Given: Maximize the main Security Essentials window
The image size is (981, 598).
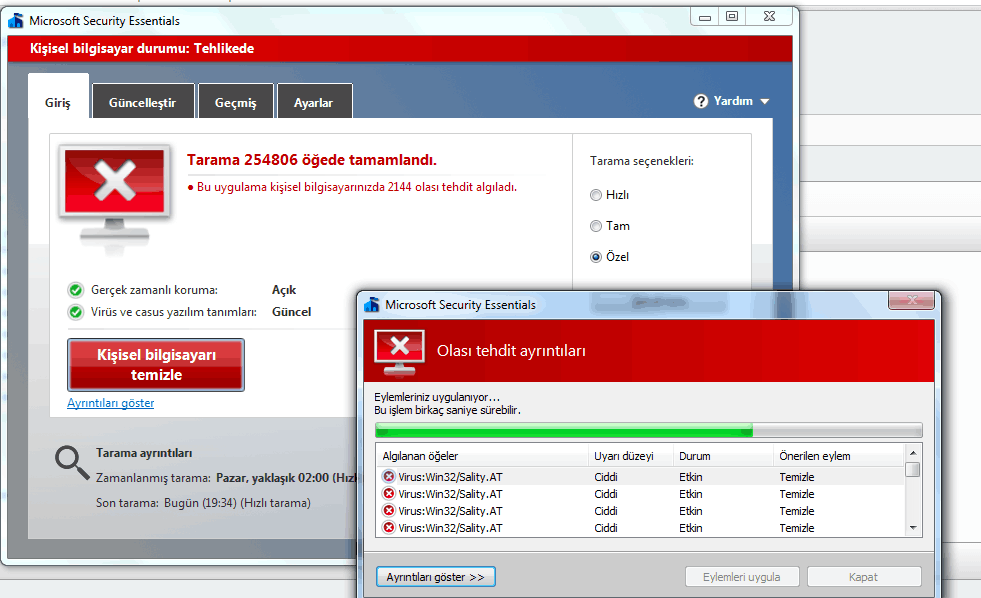Looking at the screenshot, I should click(x=731, y=17).
